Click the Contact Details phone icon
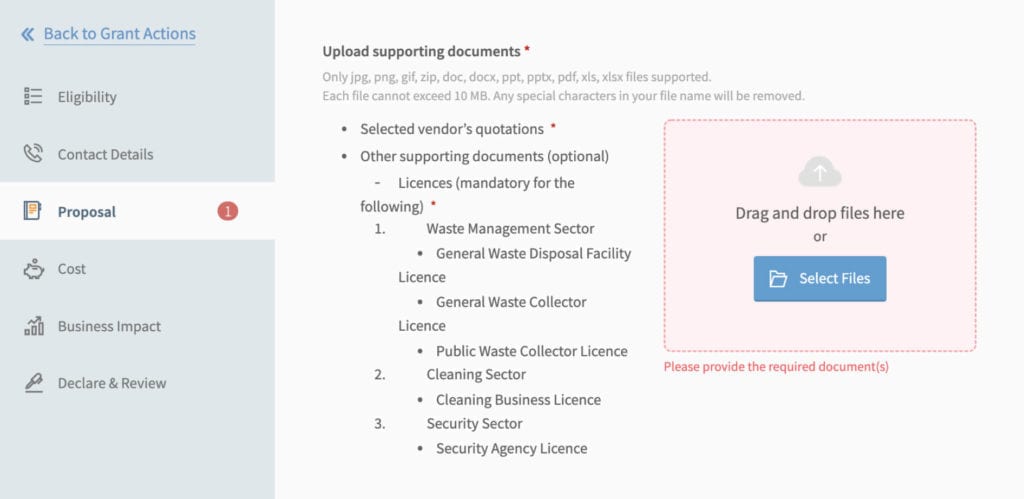Viewport: 1024px width, 499px height. coord(33,153)
